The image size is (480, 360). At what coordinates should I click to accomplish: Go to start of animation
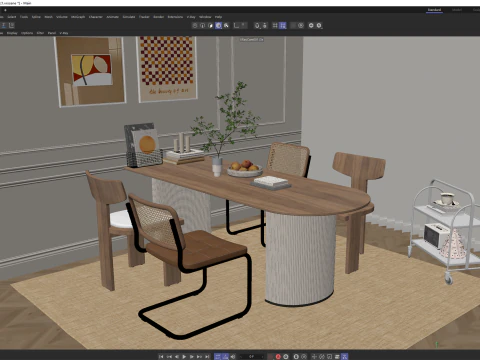pyautogui.click(x=161, y=357)
